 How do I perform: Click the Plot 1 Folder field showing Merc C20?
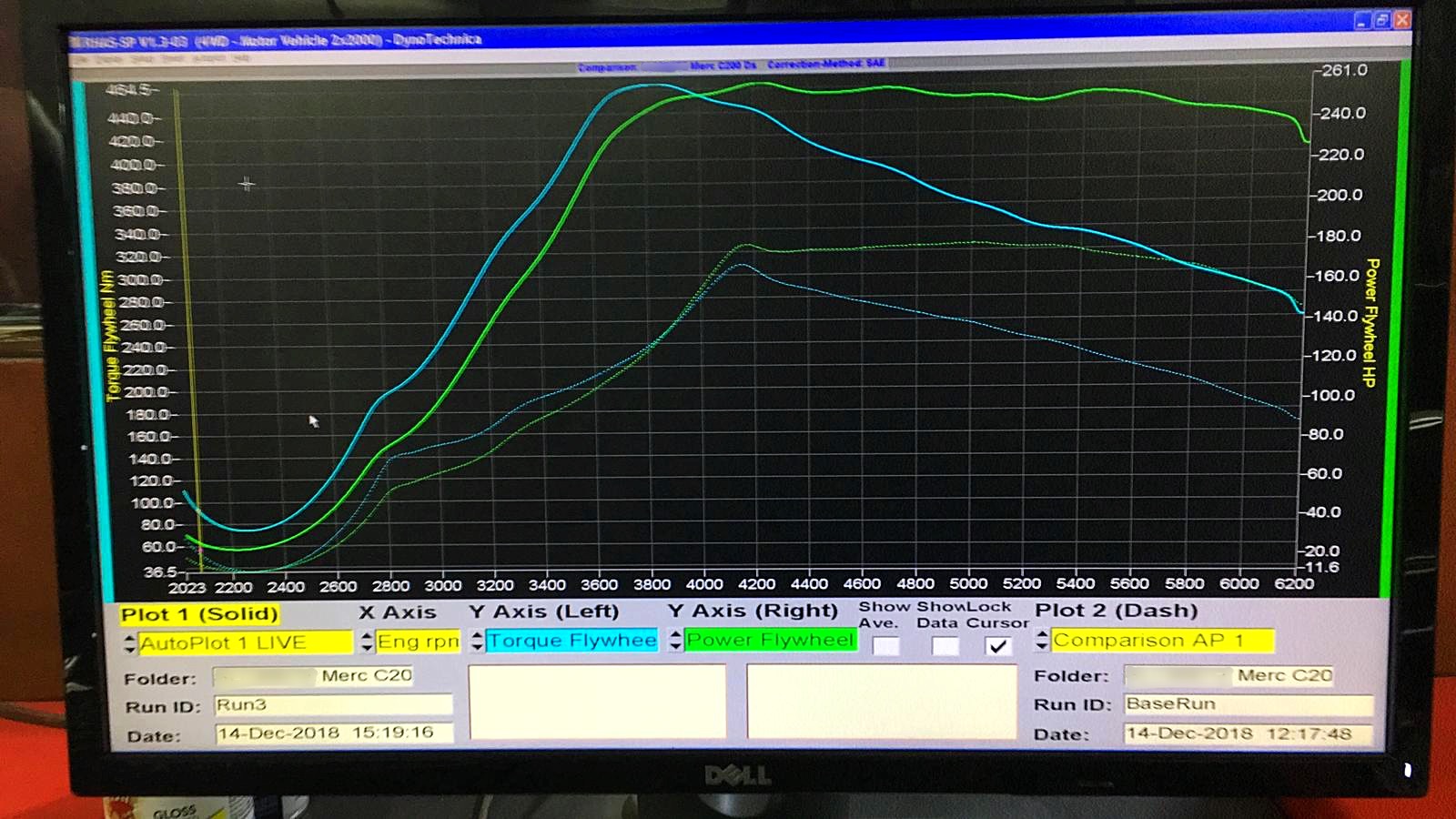[x=313, y=676]
